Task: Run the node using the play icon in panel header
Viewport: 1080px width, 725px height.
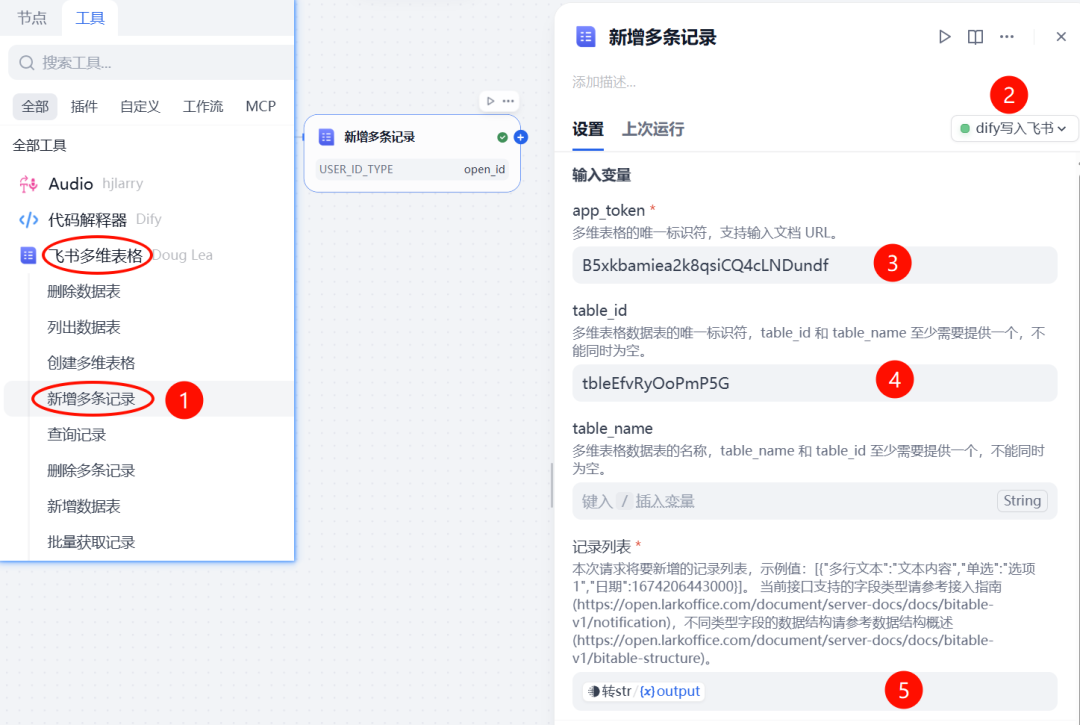Action: [x=944, y=36]
